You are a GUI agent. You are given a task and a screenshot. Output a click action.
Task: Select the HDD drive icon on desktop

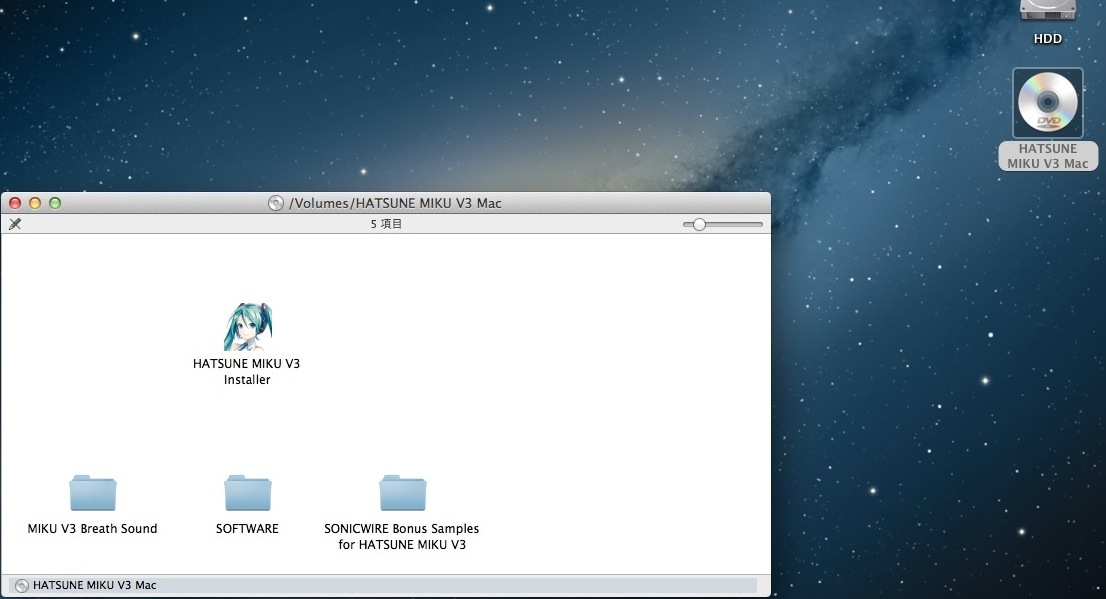(1047, 11)
